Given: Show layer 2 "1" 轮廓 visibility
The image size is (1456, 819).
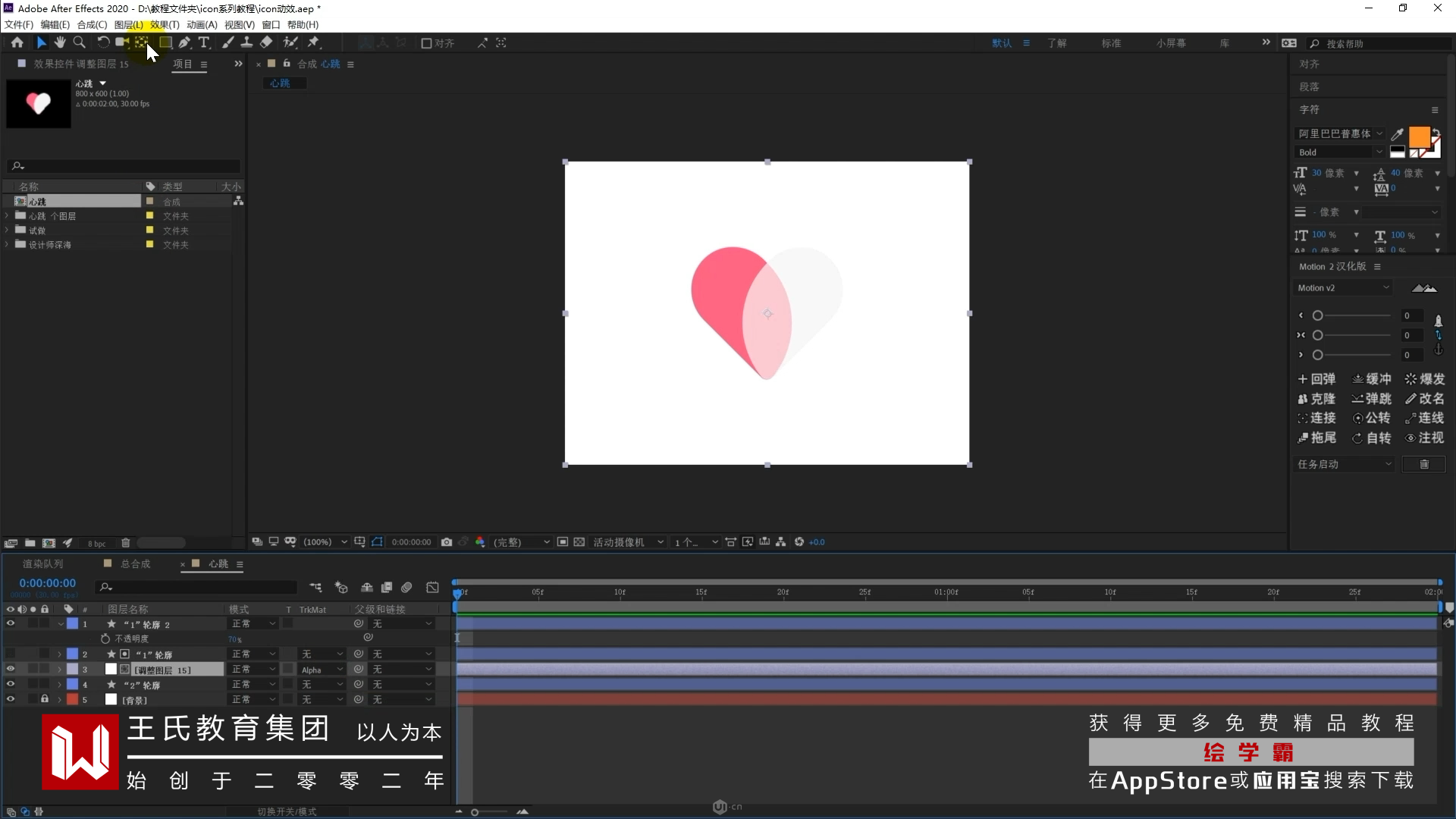Looking at the screenshot, I should coord(10,654).
